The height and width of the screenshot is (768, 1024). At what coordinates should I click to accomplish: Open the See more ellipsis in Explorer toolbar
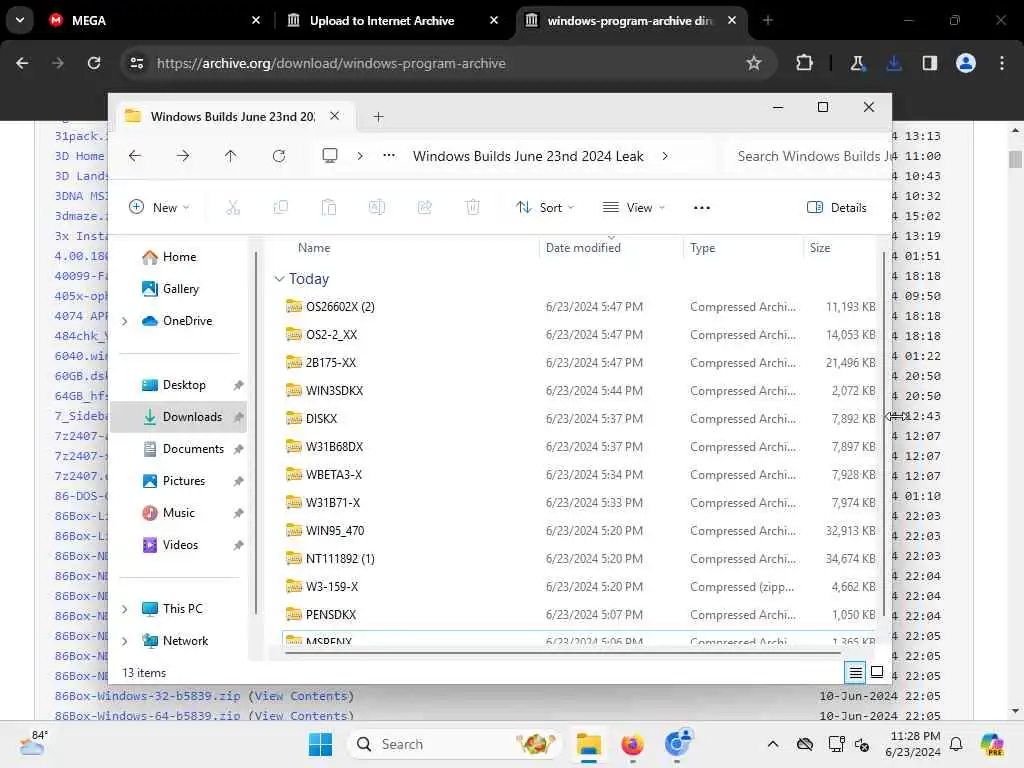[701, 208]
